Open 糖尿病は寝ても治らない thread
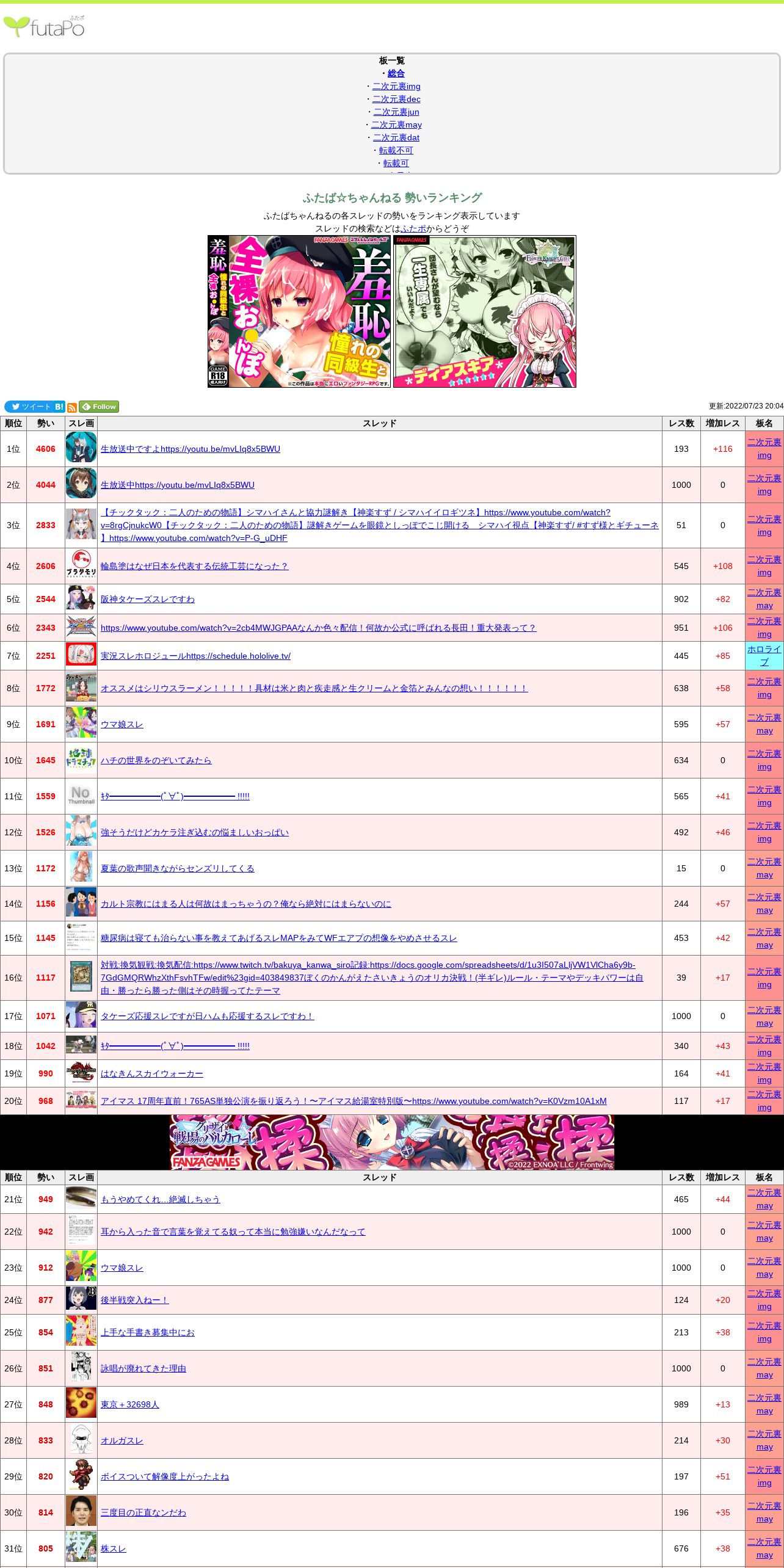The image size is (784, 1568). click(279, 938)
